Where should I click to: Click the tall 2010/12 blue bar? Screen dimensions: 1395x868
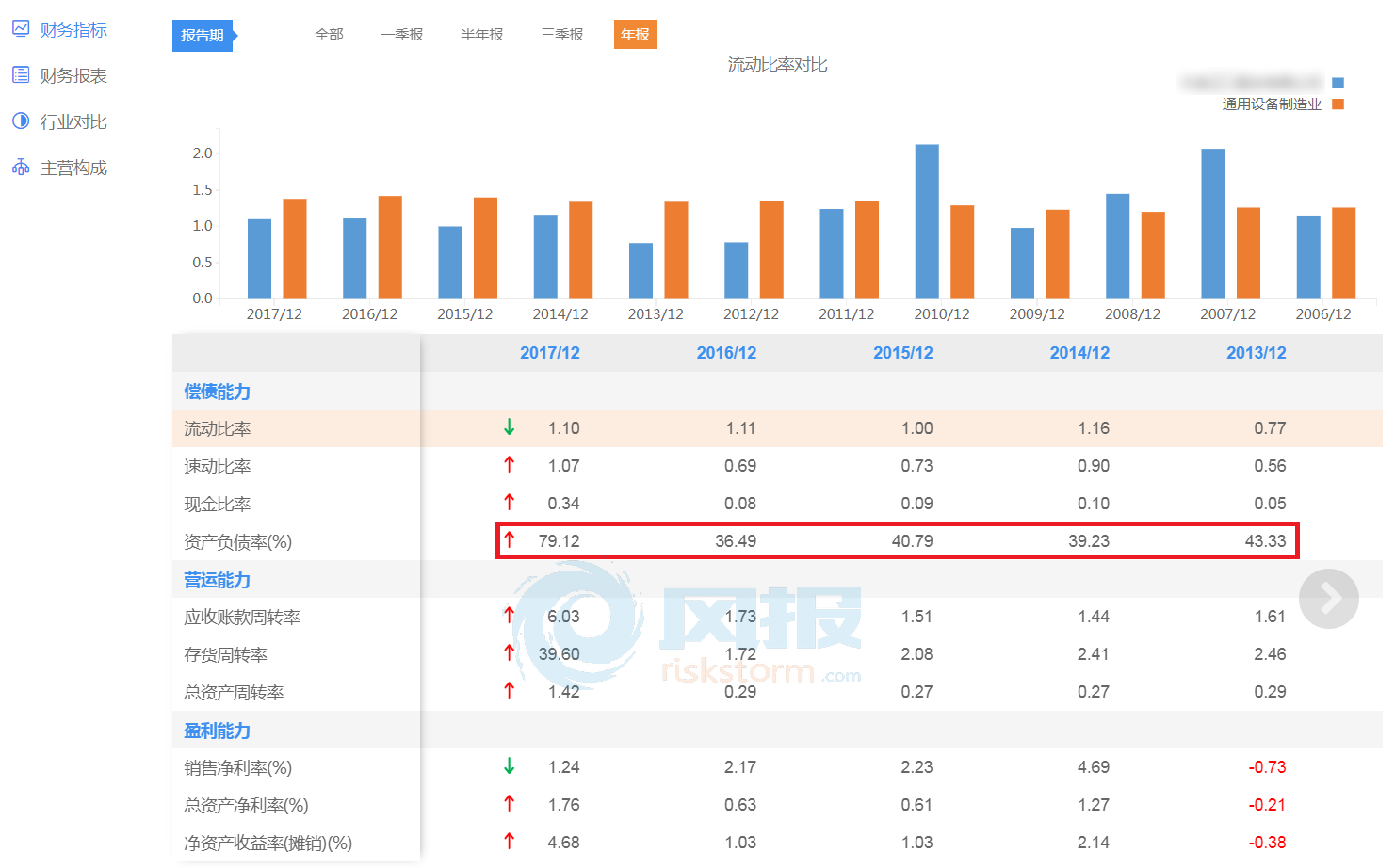tap(927, 221)
